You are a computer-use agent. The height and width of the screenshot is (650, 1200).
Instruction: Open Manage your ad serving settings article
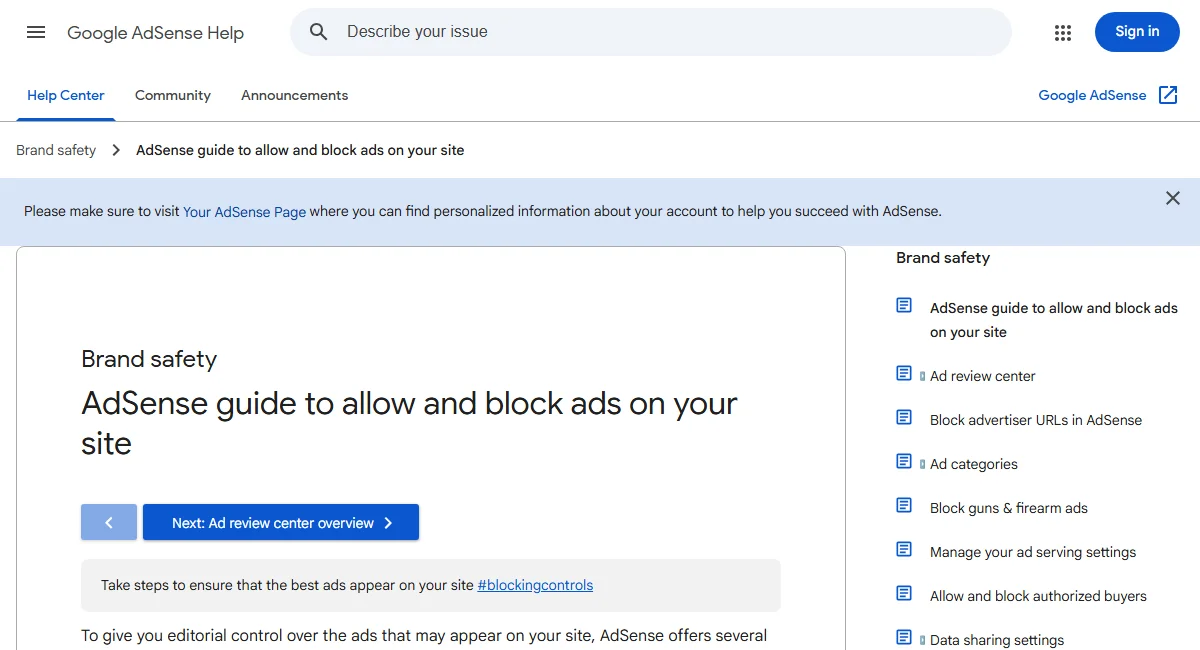pyautogui.click(x=1033, y=552)
